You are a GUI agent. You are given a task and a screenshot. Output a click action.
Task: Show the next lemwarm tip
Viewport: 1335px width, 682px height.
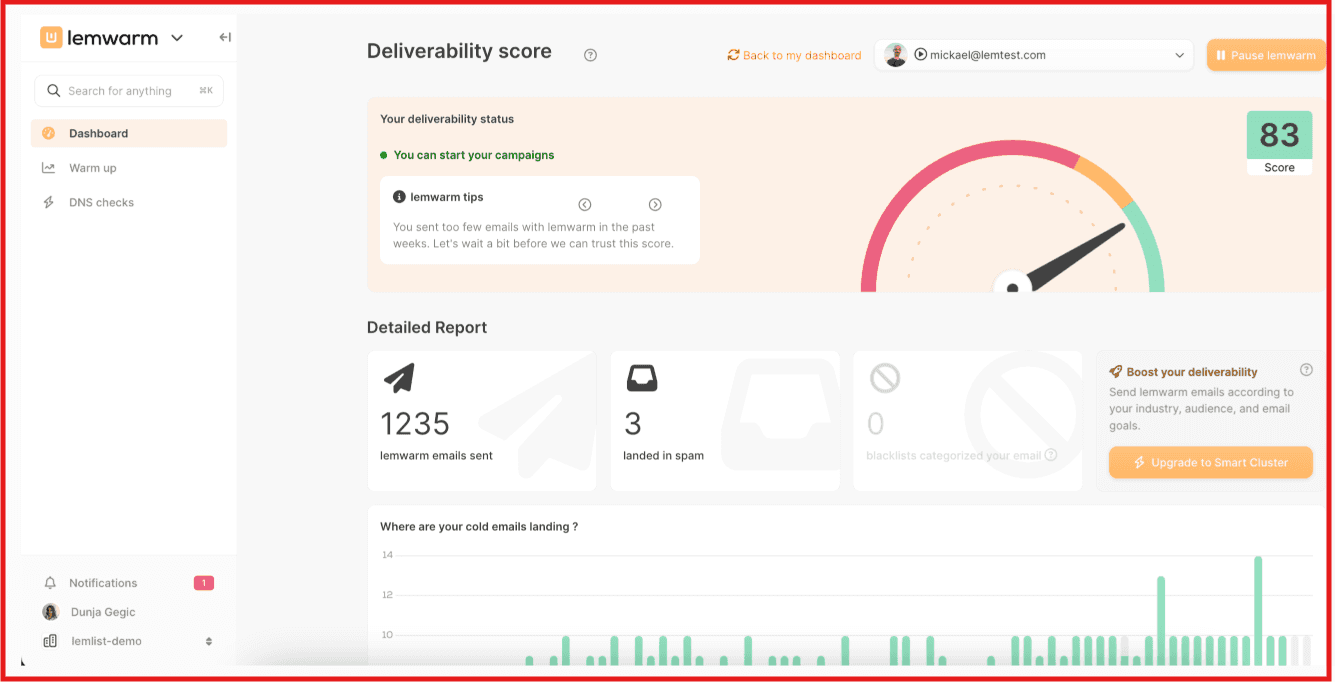[655, 204]
